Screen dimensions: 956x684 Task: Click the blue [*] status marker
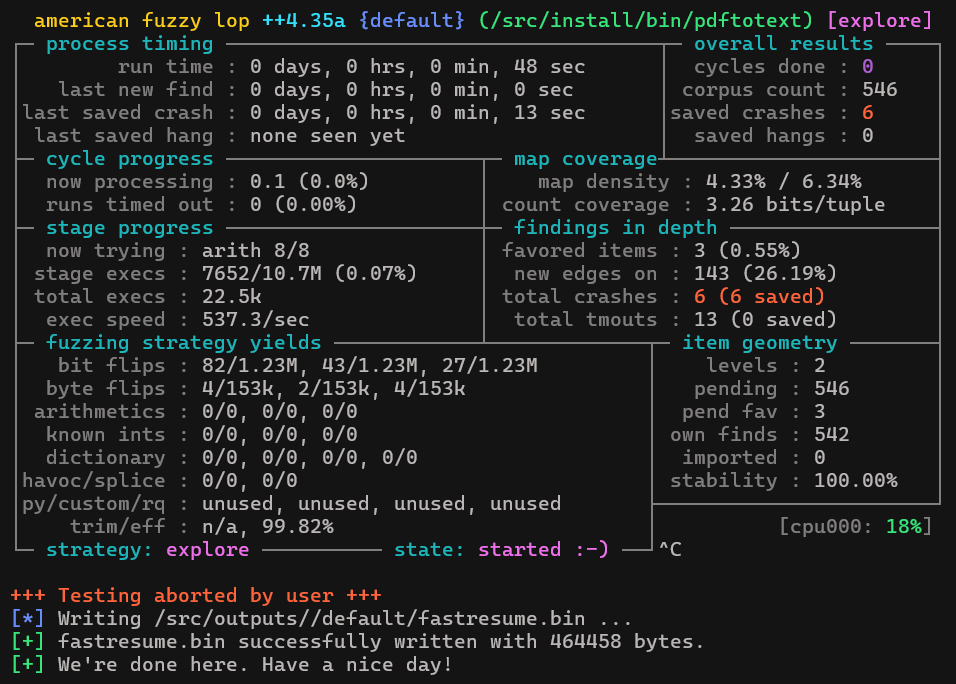click(27, 619)
